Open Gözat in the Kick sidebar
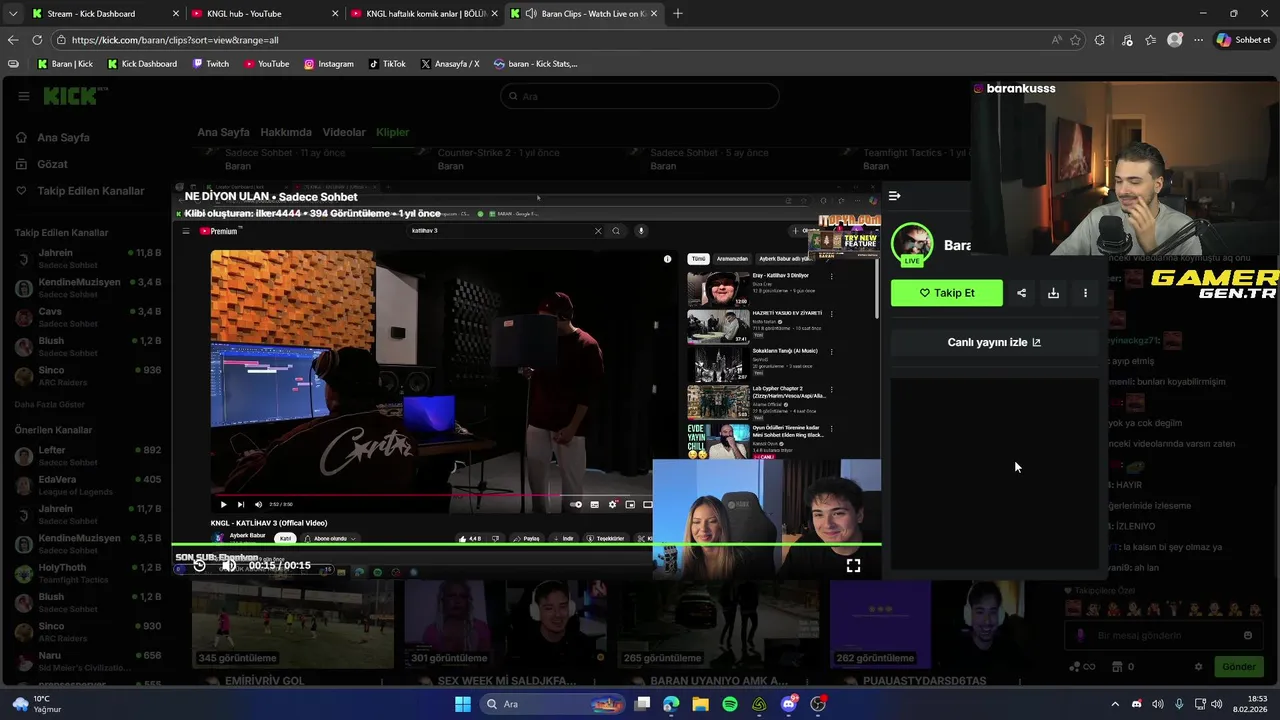Image resolution: width=1280 pixels, height=720 pixels. tap(52, 164)
